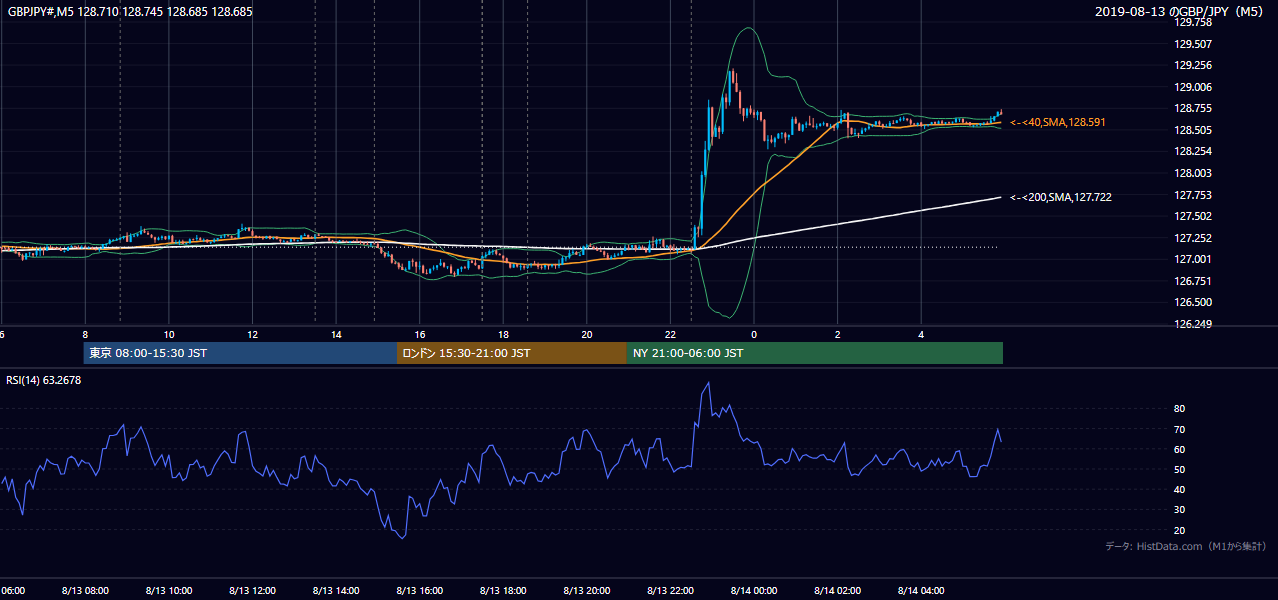
Task: Click price axis value 128.505
Action: click(x=1194, y=130)
